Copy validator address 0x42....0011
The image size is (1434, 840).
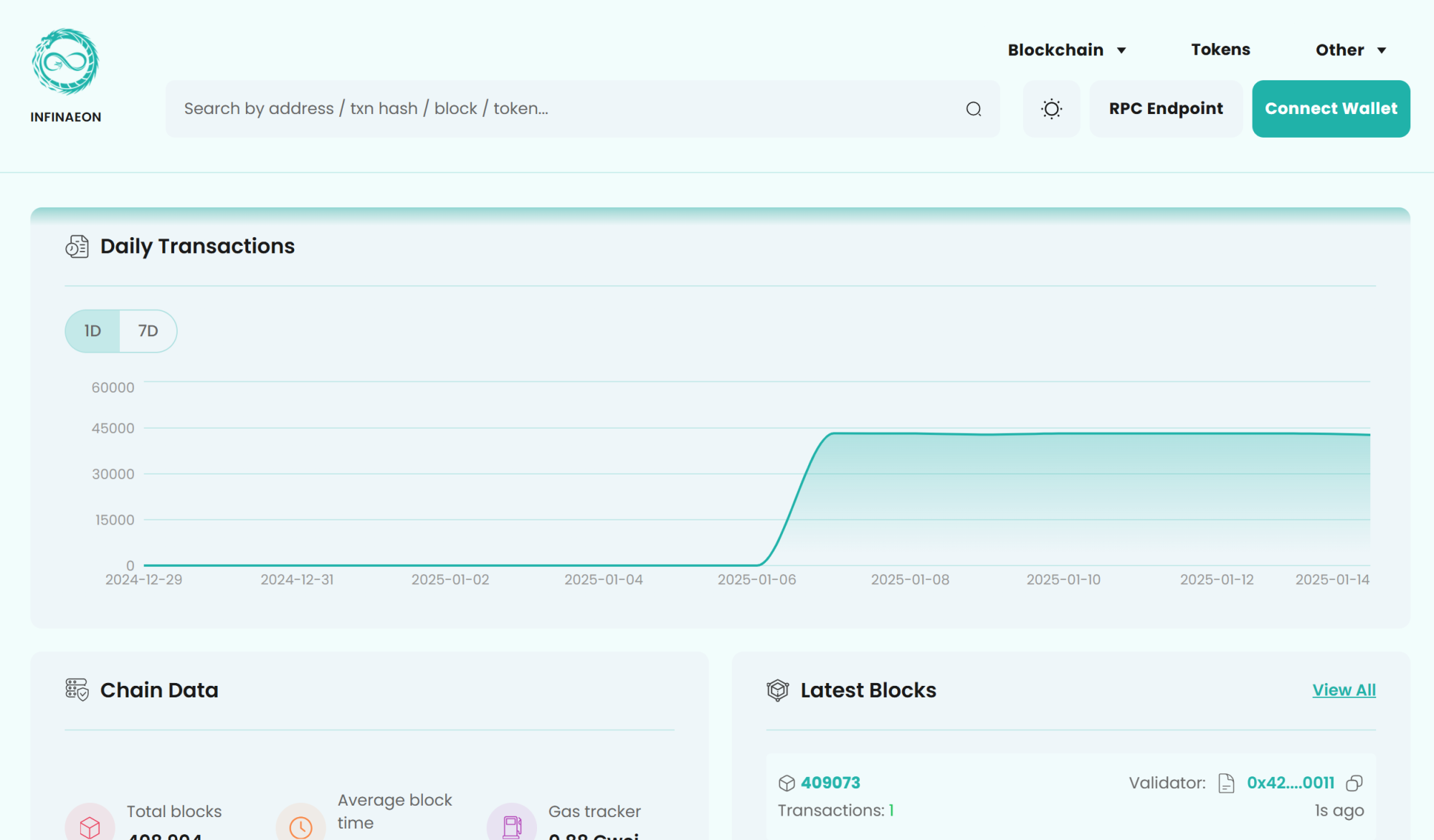pos(1354,783)
